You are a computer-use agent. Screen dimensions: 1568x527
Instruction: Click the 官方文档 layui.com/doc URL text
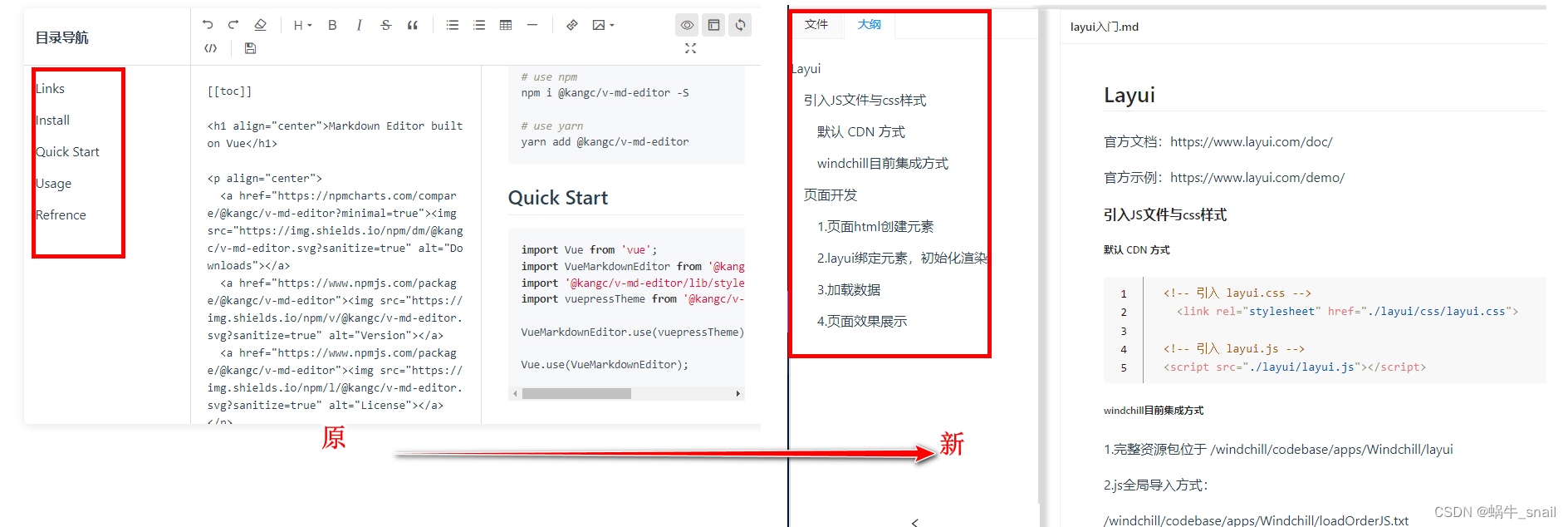tap(1251, 141)
